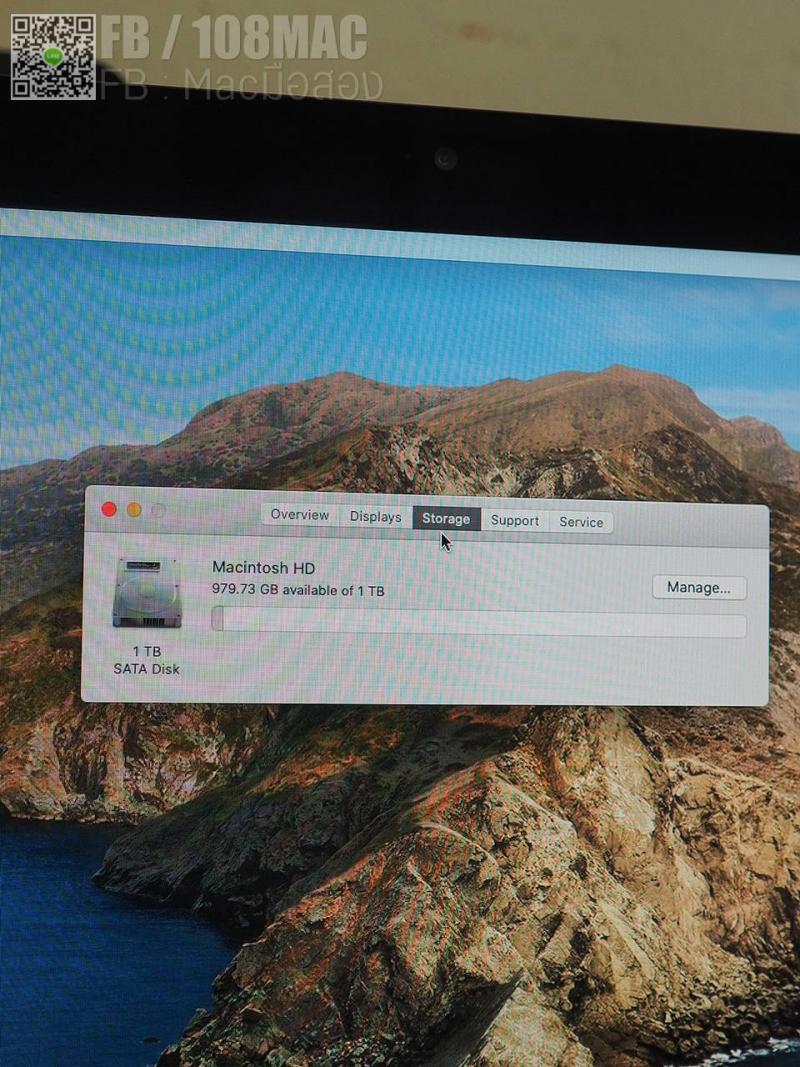The image size is (800, 1067).
Task: Click the Manage... button
Action: [x=699, y=588]
